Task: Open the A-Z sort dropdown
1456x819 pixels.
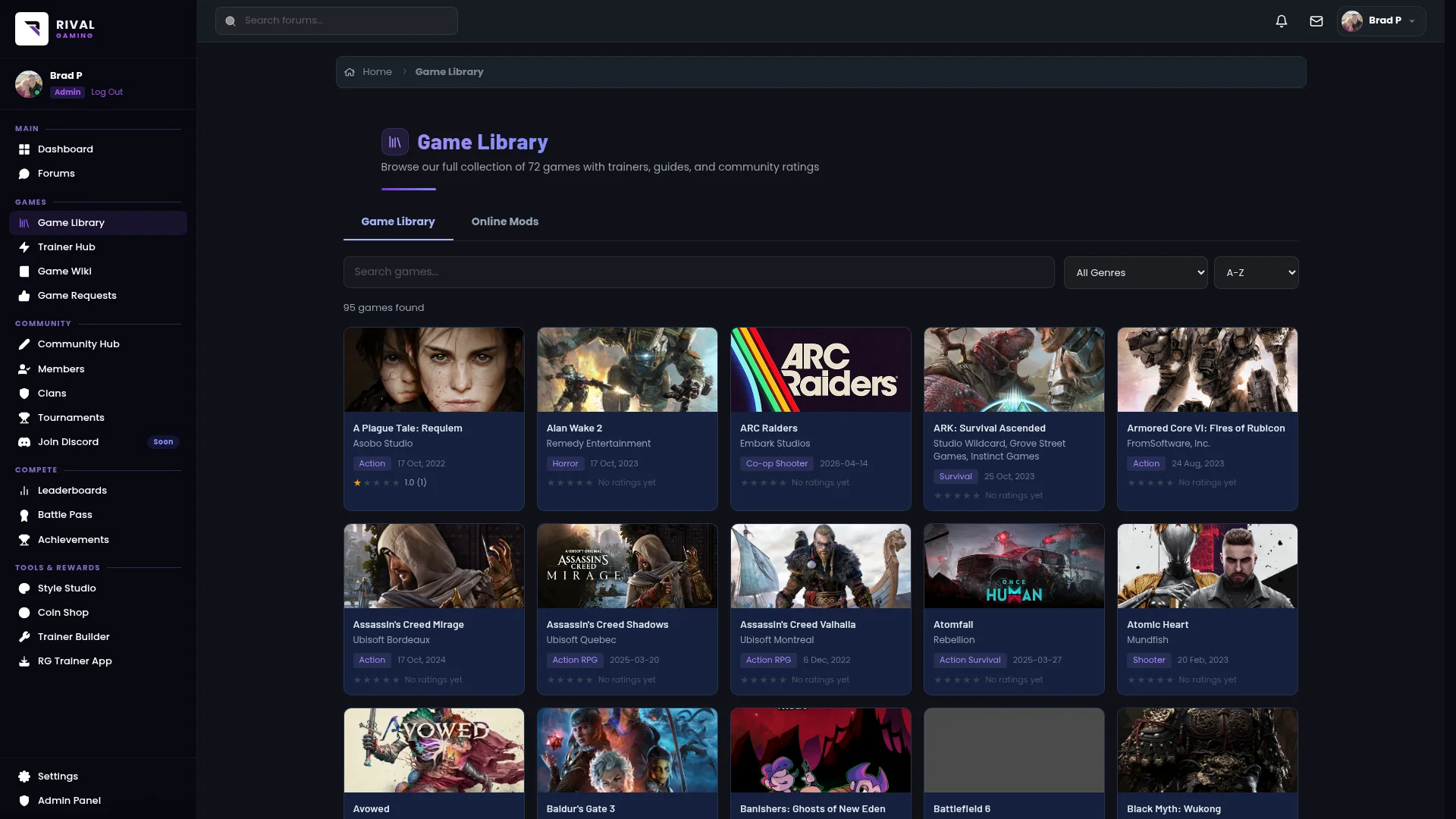Action: [x=1256, y=273]
